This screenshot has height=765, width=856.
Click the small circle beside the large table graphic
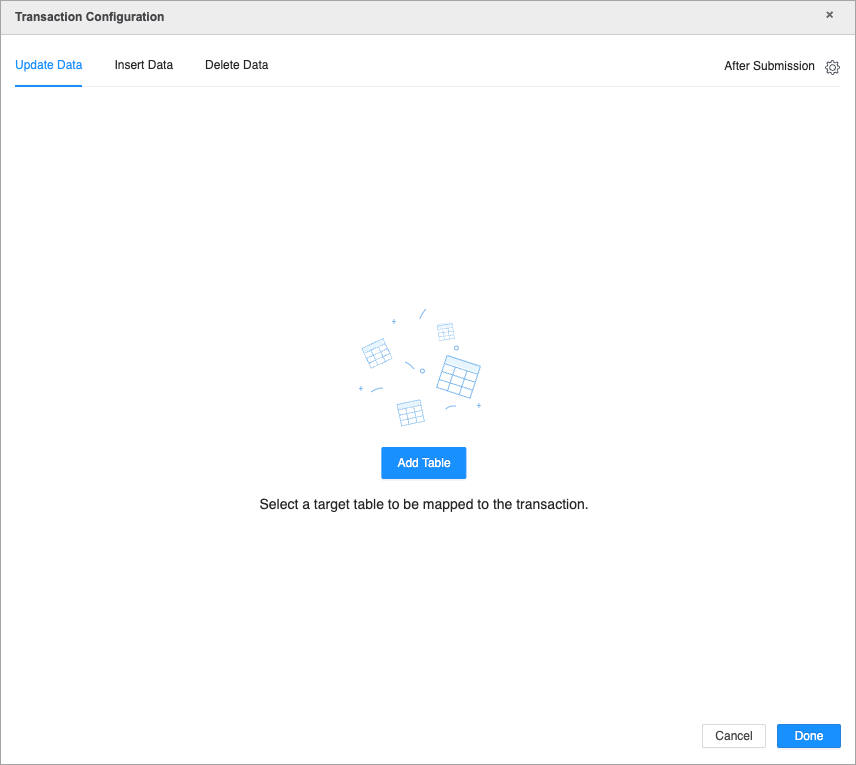(x=422, y=371)
